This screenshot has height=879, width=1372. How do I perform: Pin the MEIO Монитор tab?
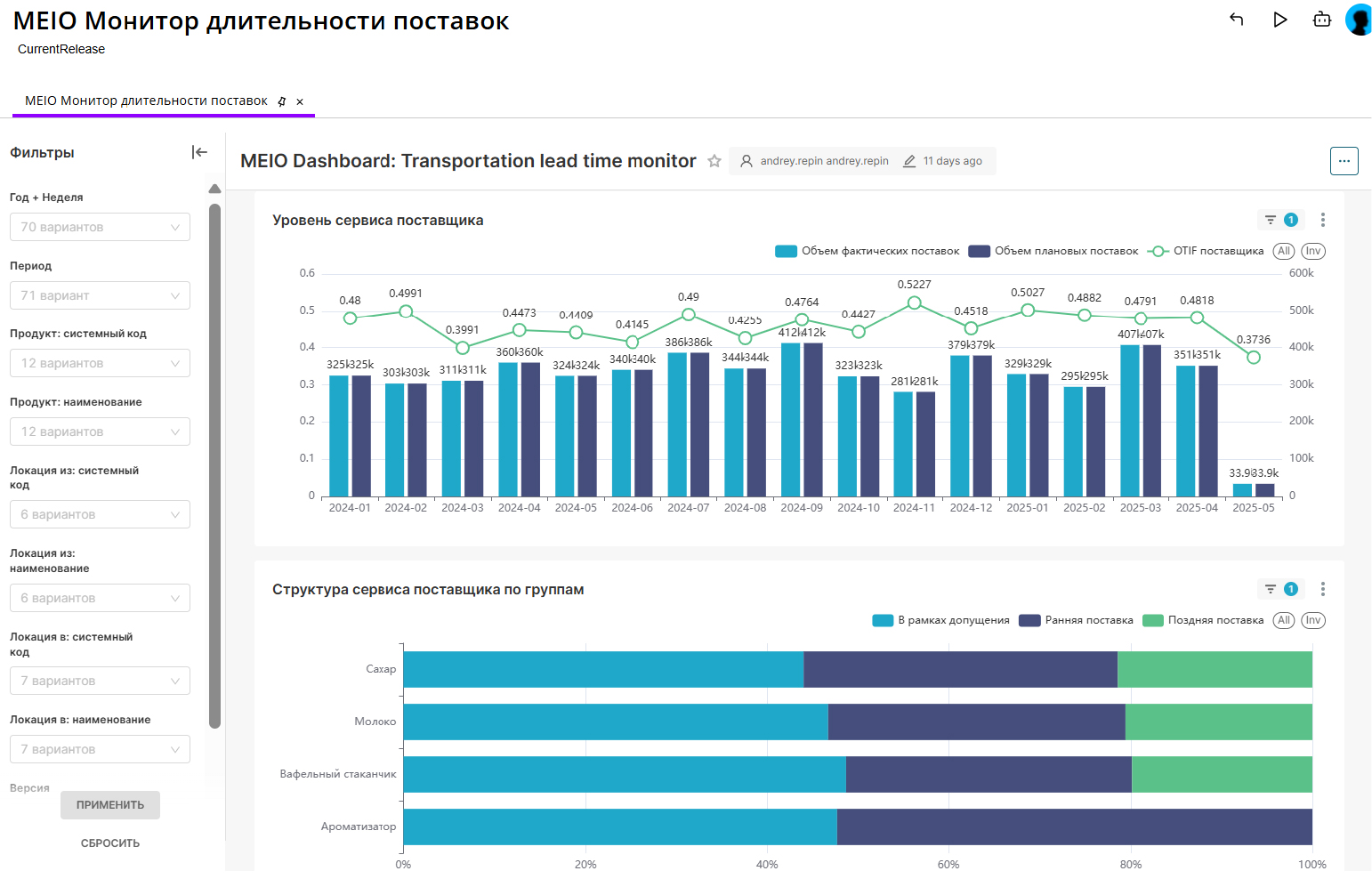[282, 101]
